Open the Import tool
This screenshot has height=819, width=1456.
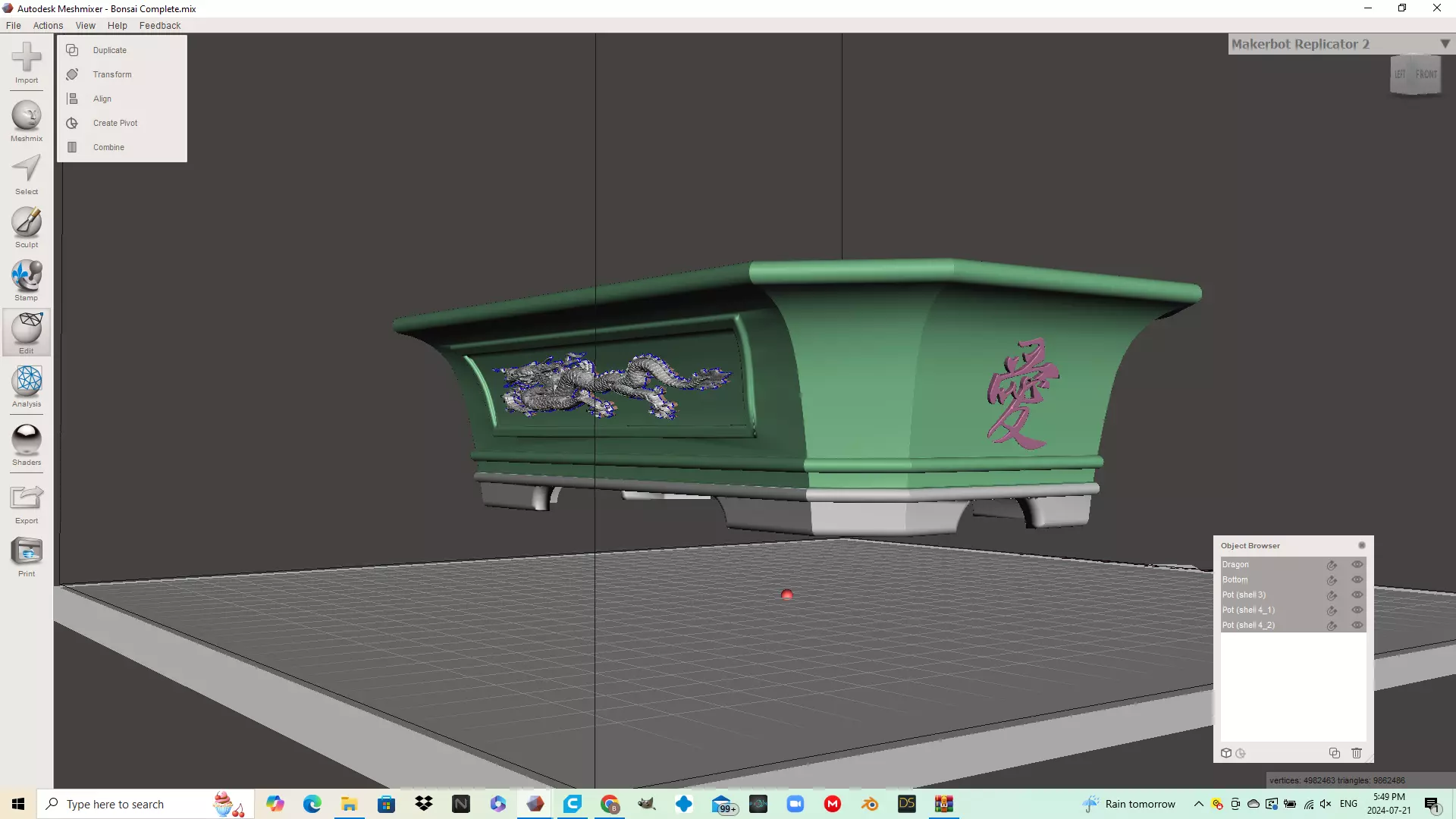(x=27, y=62)
